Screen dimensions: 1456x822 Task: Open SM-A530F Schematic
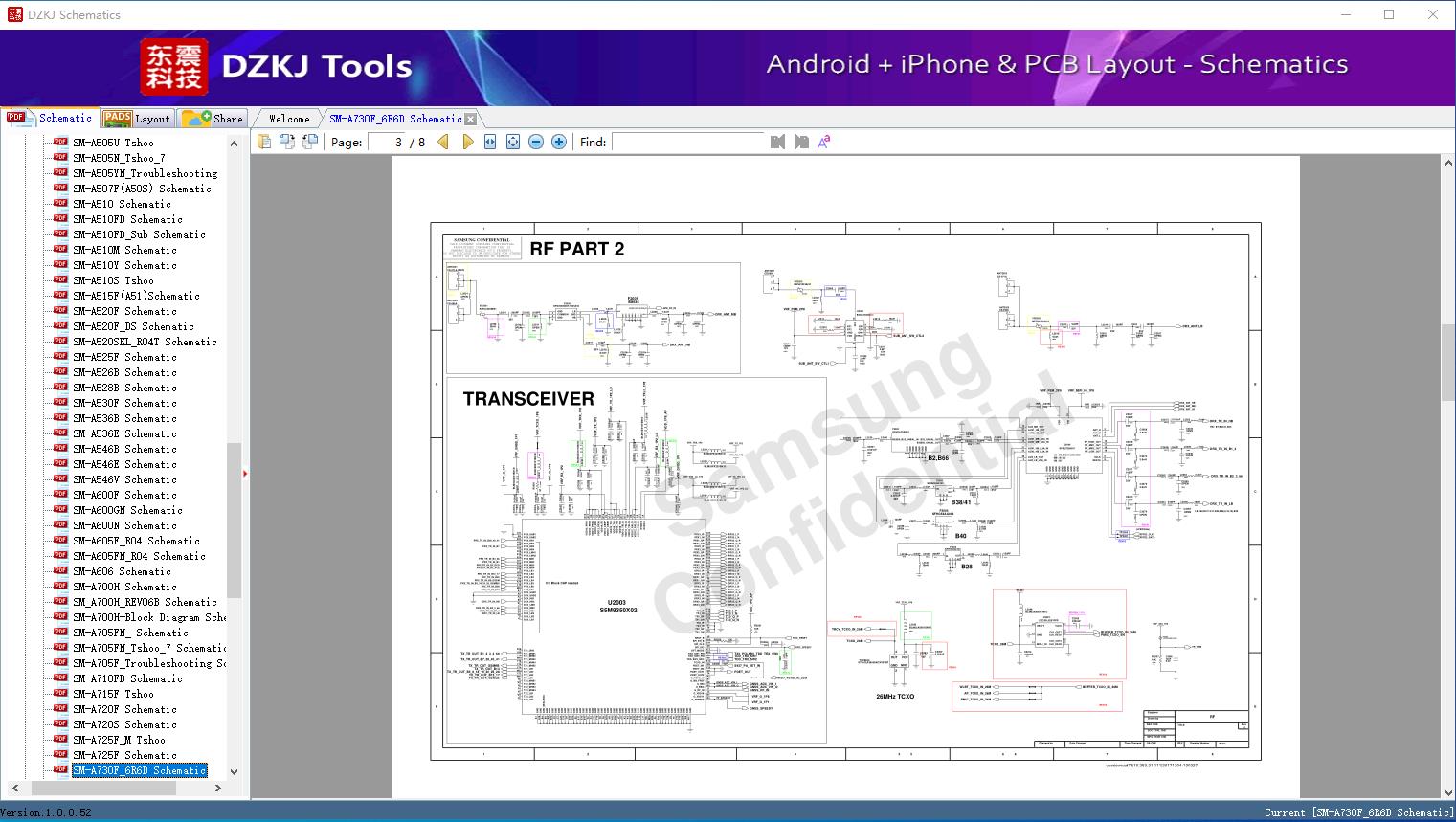124,403
